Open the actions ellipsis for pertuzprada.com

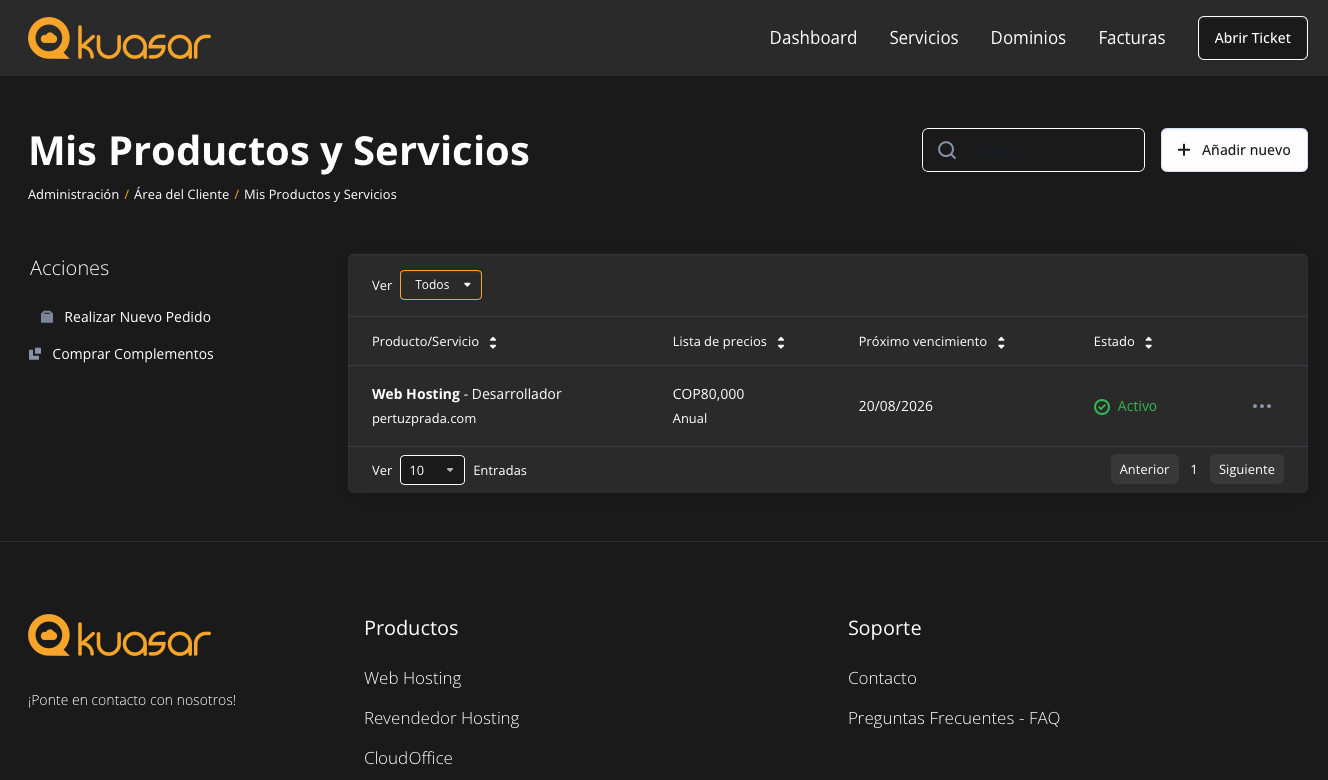[x=1261, y=405]
